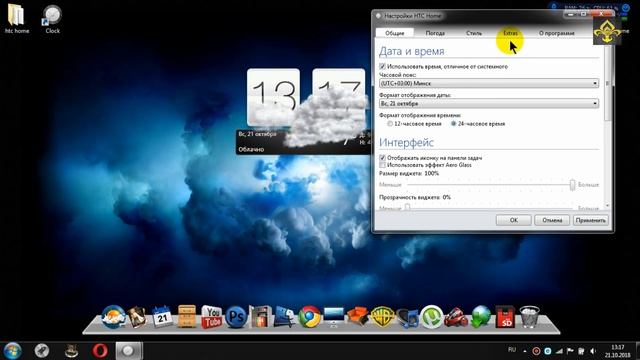Switch to the Extras tab
The height and width of the screenshot is (360, 640).
510,33
